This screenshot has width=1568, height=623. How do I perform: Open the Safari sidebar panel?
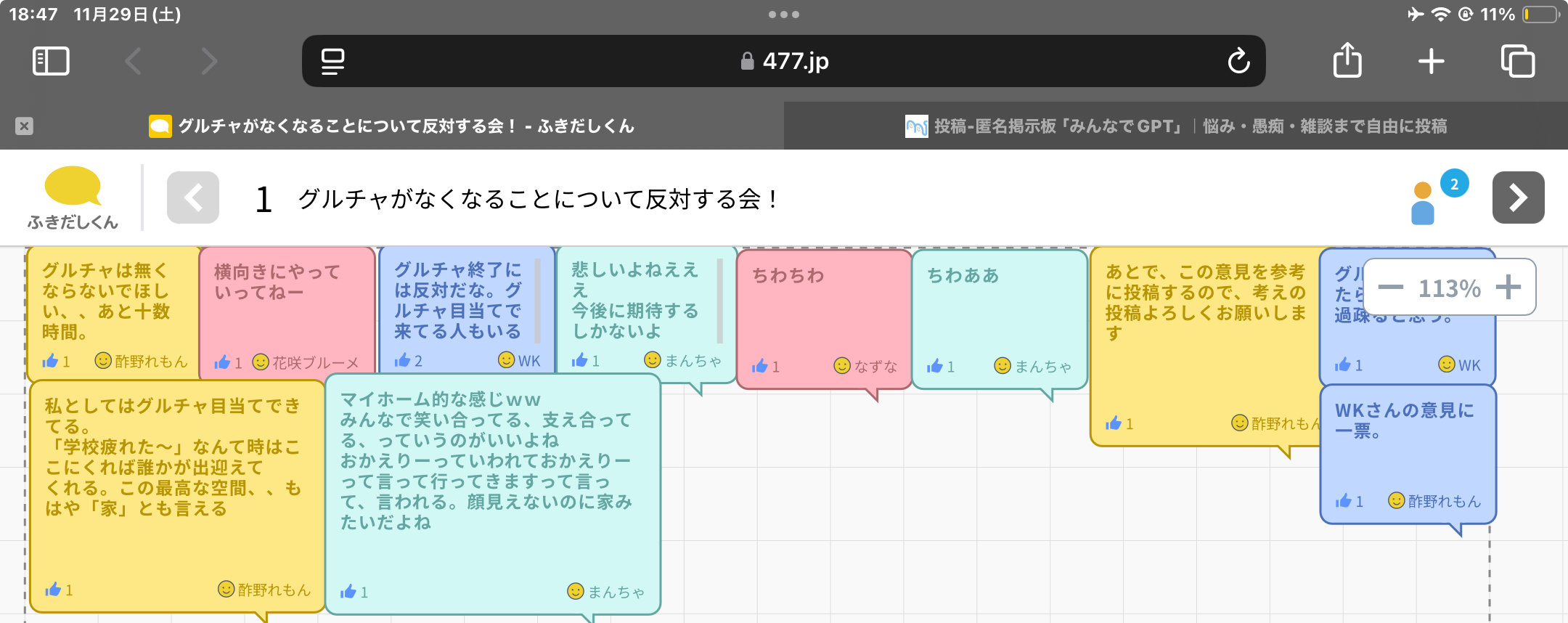pos(51,61)
